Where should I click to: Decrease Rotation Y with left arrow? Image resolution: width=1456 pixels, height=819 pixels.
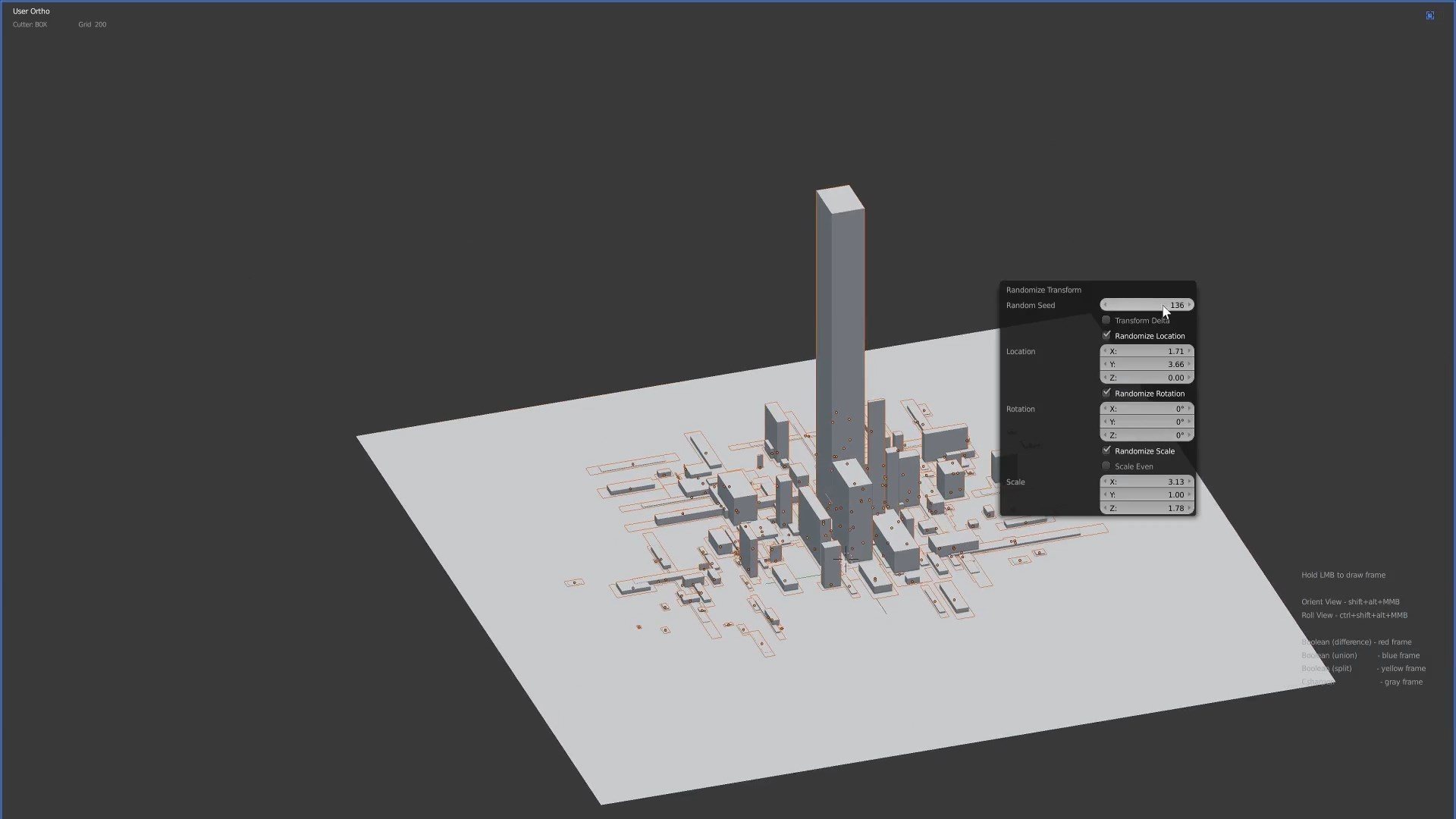pos(1105,422)
